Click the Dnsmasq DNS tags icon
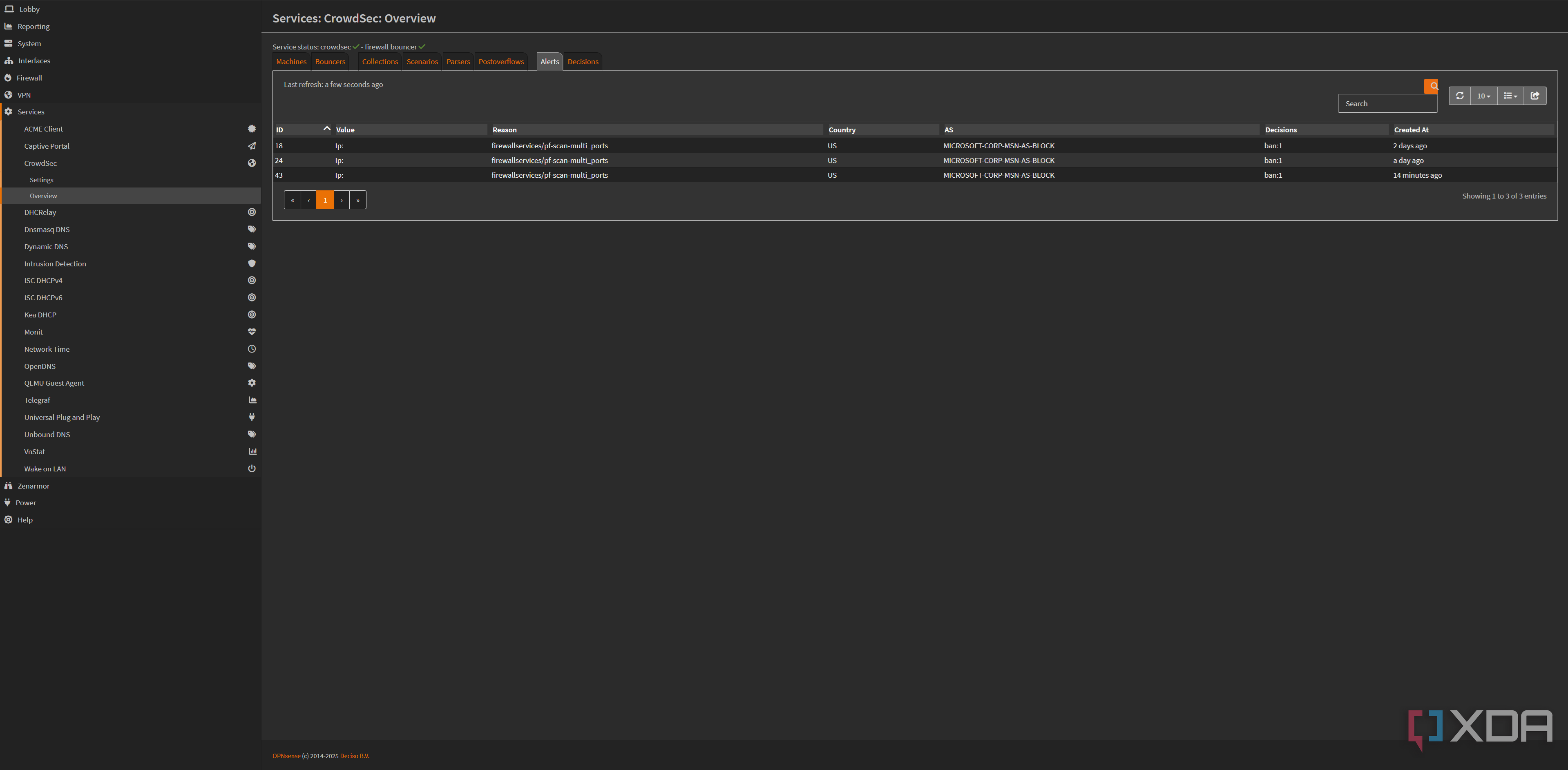1568x770 pixels. (251, 230)
